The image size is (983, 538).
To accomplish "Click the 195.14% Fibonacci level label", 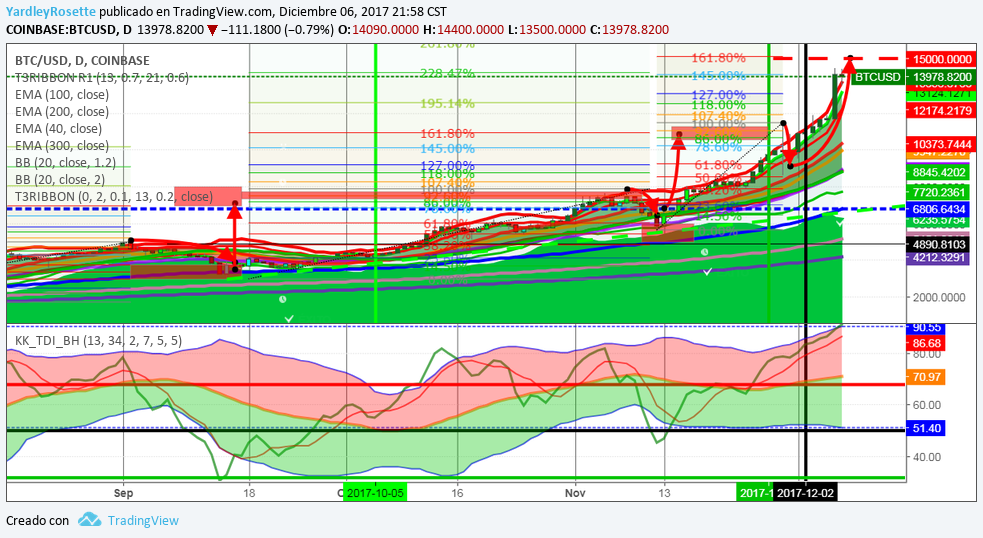I will tap(447, 103).
